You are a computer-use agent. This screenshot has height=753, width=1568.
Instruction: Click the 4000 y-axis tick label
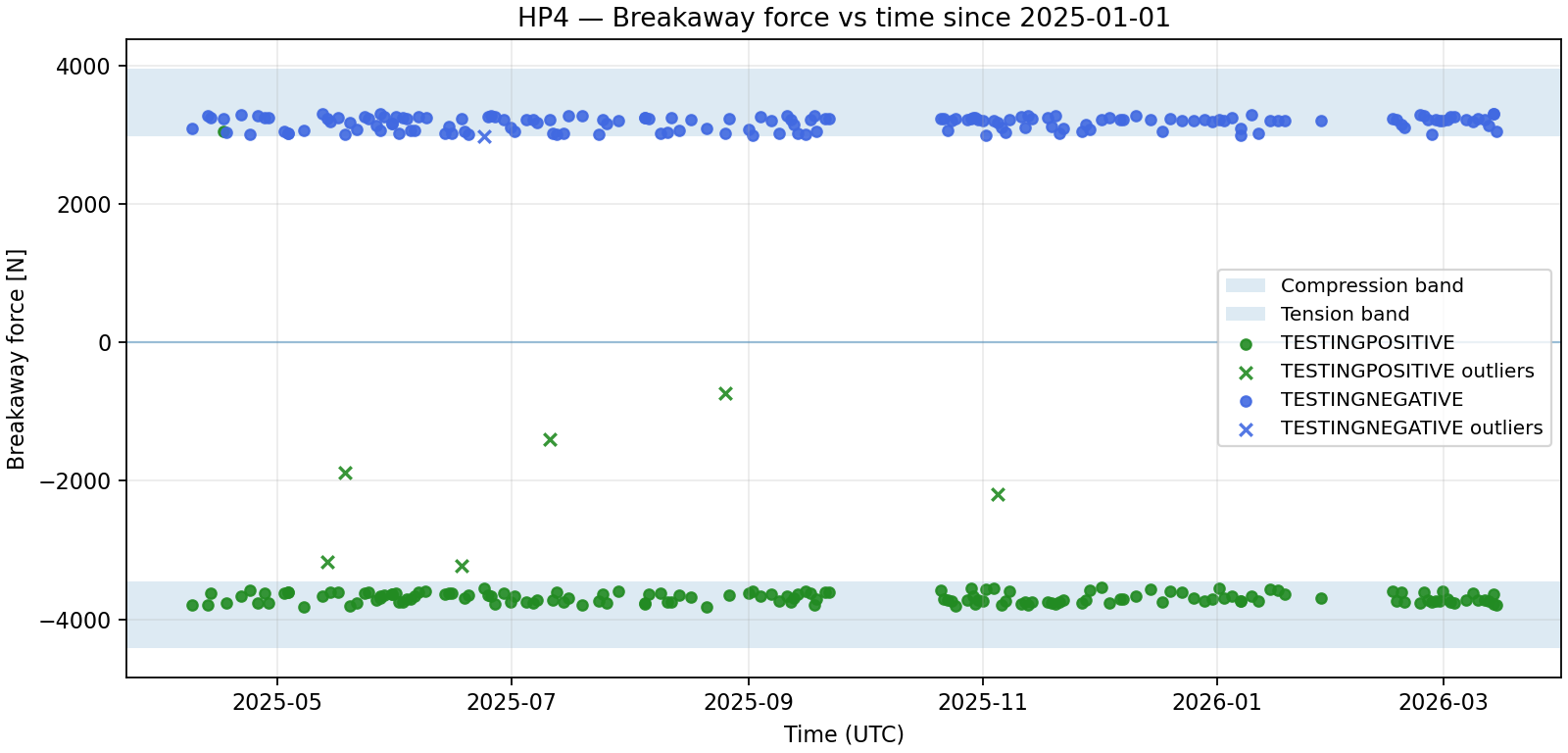(83, 67)
